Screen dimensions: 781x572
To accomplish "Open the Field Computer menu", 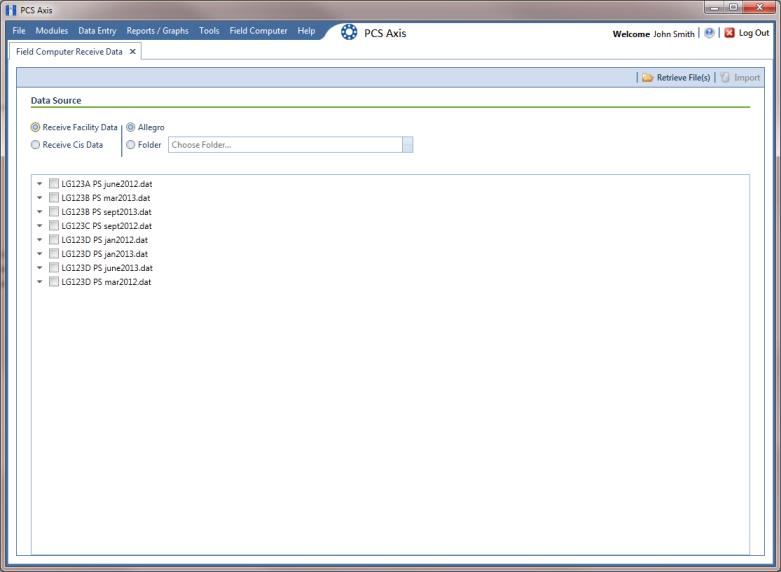I will pyautogui.click(x=259, y=31).
